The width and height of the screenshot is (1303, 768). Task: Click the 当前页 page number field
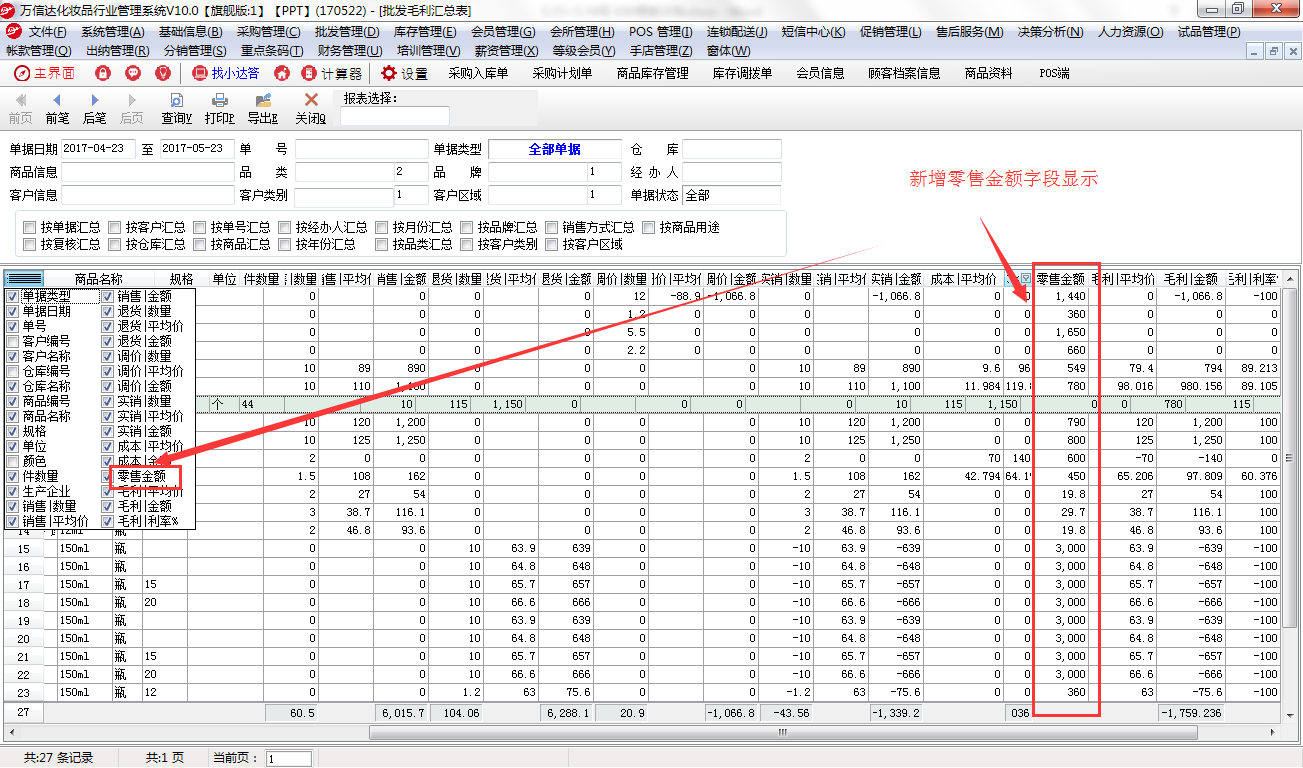coord(289,759)
